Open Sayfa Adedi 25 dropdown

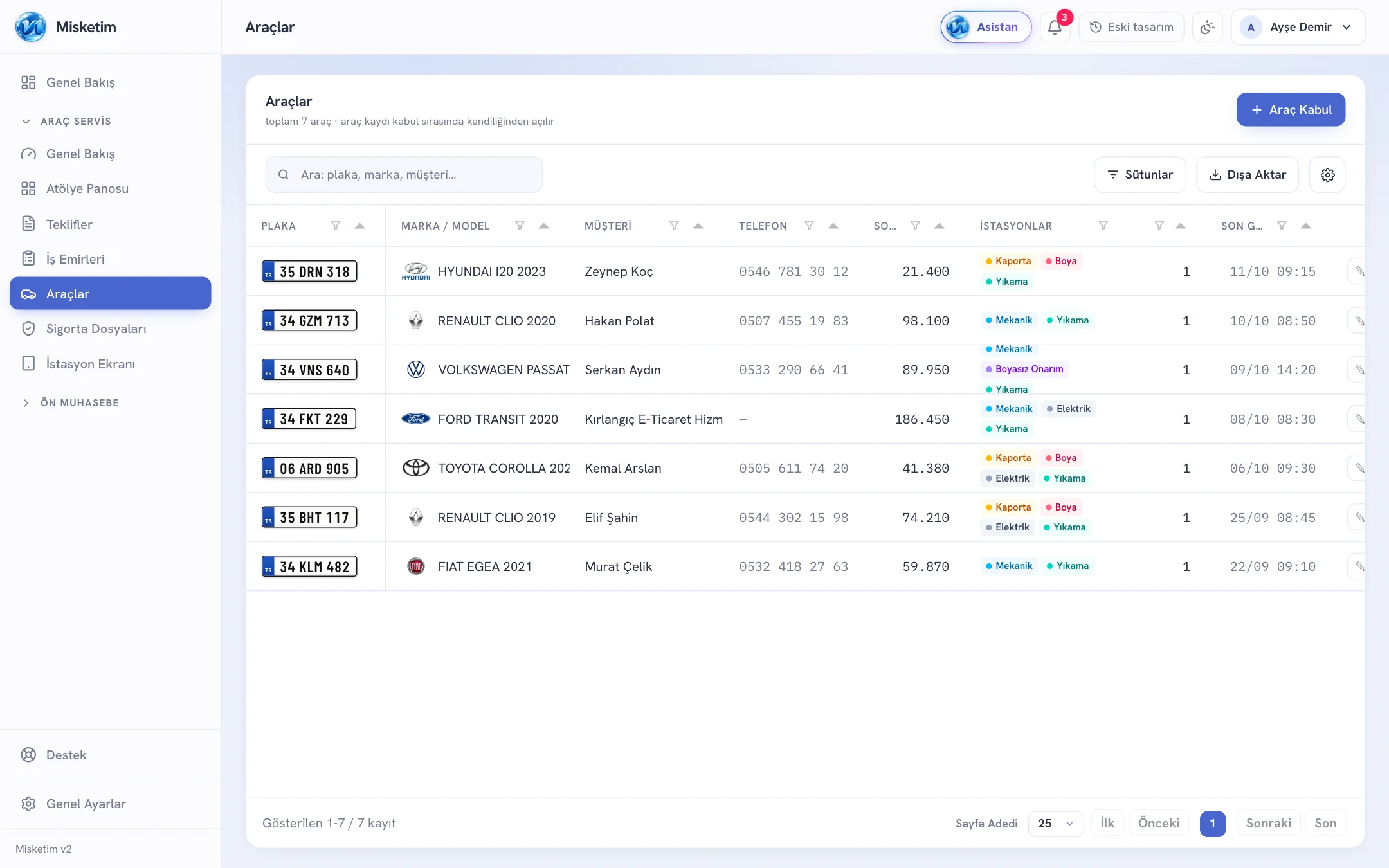[x=1056, y=824]
